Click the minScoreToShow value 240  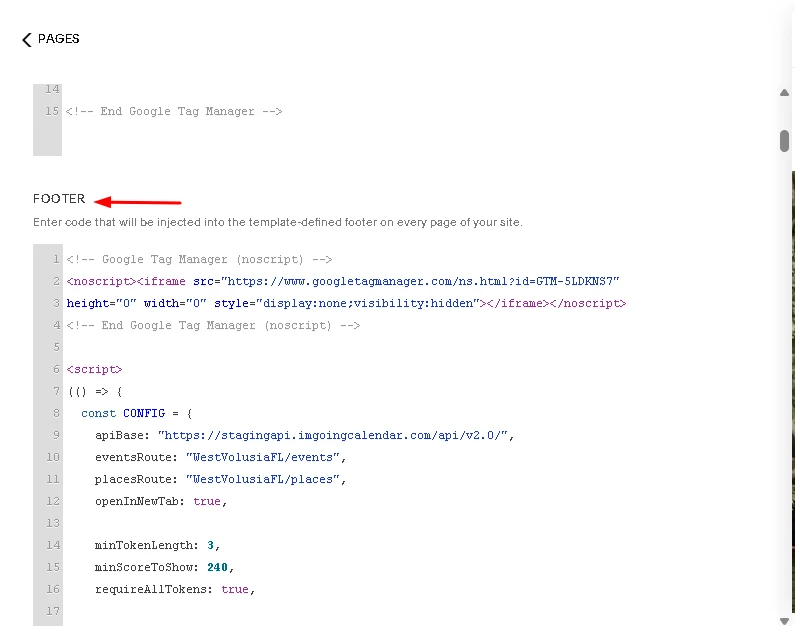click(x=217, y=567)
